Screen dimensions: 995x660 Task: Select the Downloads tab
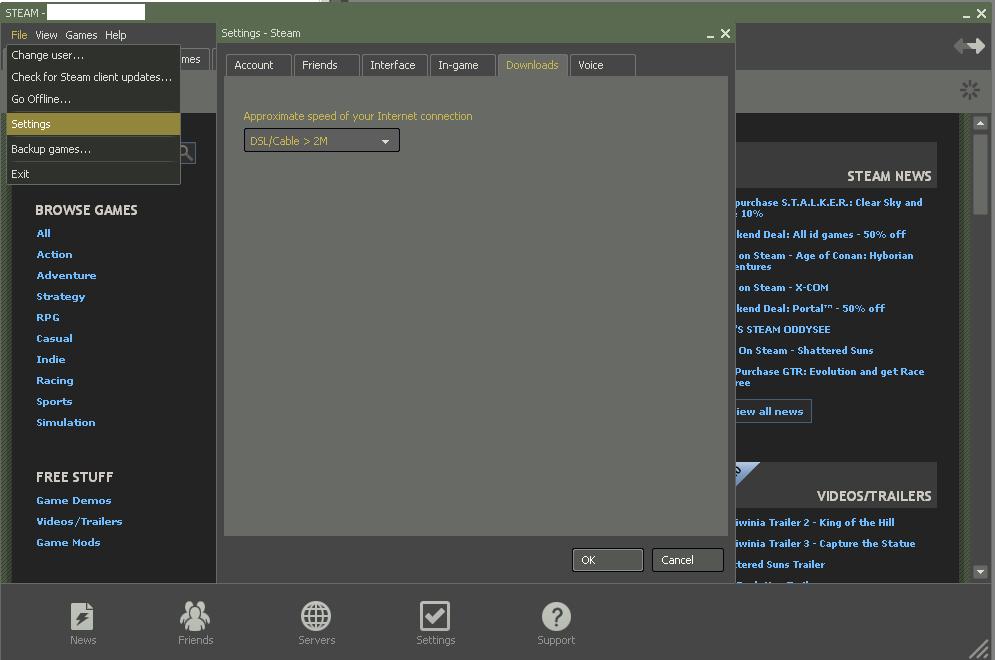point(532,65)
